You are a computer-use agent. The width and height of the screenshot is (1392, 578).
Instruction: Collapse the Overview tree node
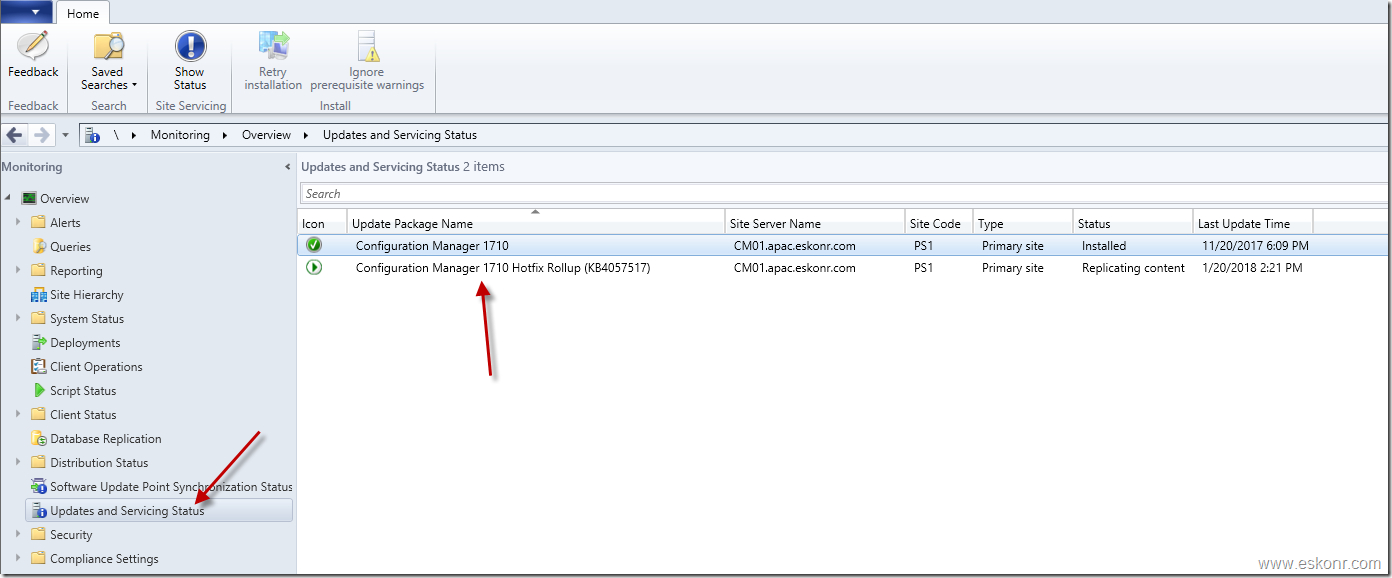[x=8, y=198]
